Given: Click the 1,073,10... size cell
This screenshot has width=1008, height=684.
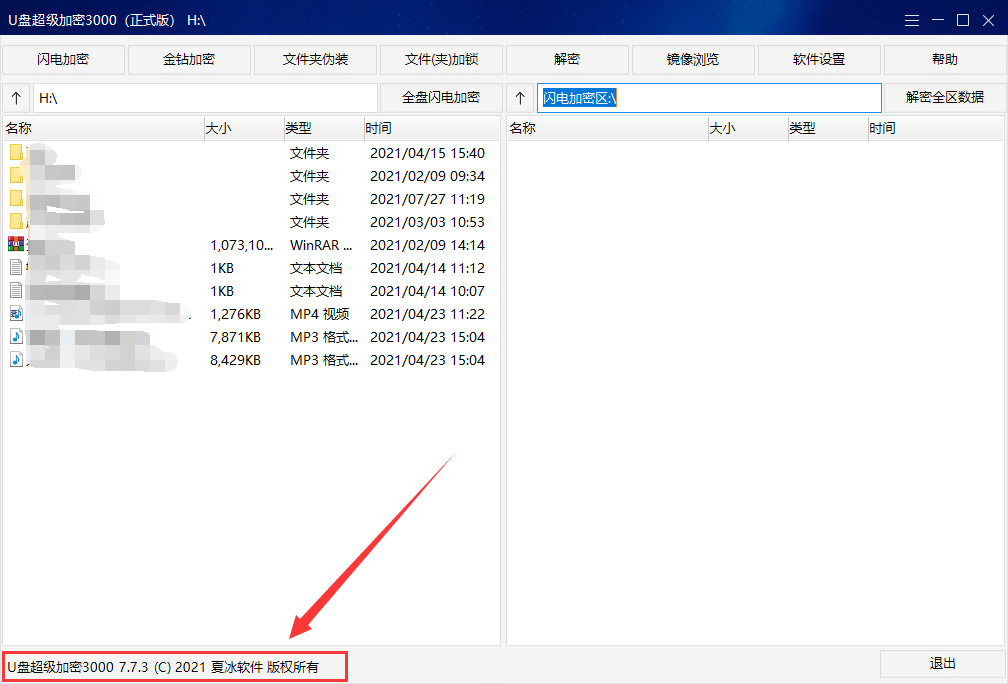Looking at the screenshot, I should pyautogui.click(x=241, y=245).
